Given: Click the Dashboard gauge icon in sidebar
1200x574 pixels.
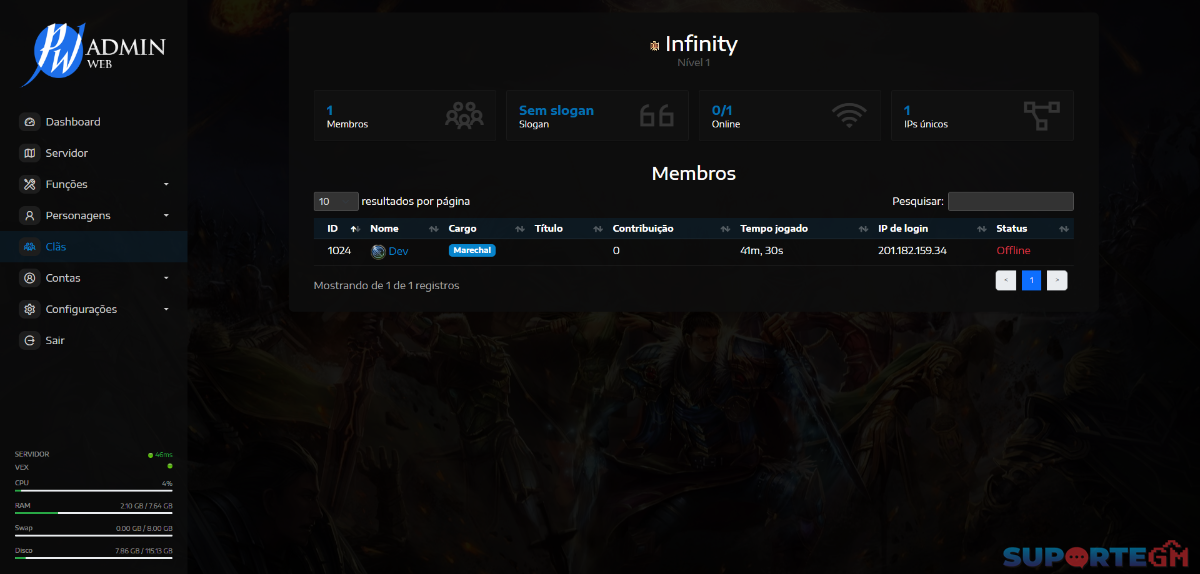Looking at the screenshot, I should pos(29,122).
